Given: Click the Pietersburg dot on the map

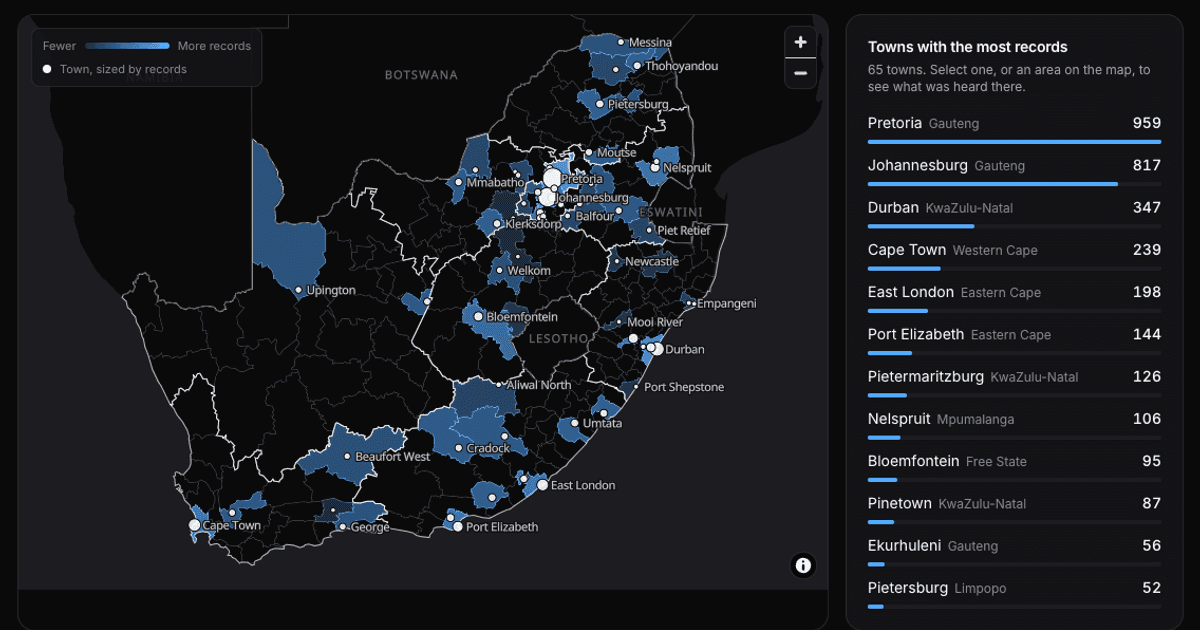Looking at the screenshot, I should point(600,104).
